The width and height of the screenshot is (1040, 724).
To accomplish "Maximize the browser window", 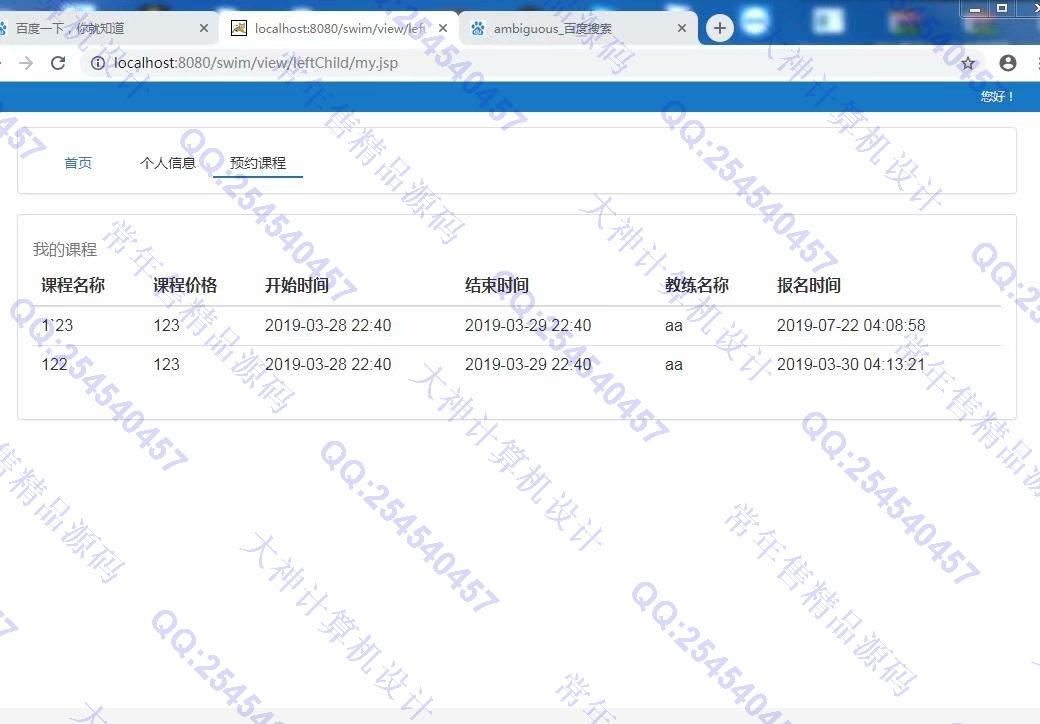I will (x=1002, y=8).
